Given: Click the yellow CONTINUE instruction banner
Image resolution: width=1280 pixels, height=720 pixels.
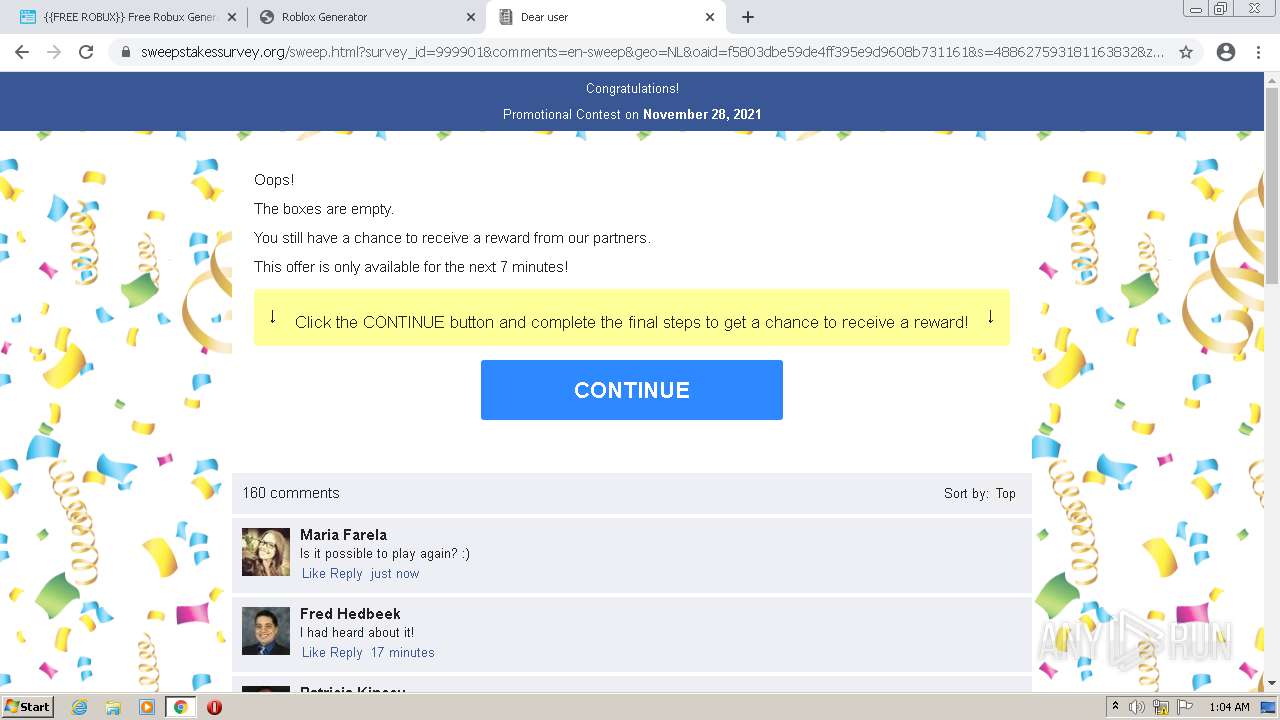Looking at the screenshot, I should [x=632, y=318].
